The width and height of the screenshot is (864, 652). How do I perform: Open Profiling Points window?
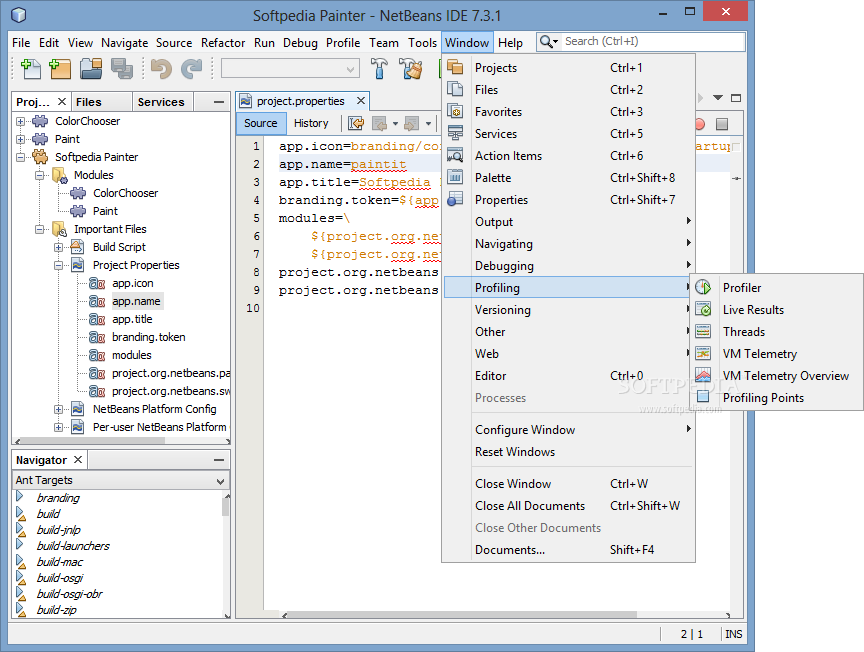coord(776,398)
